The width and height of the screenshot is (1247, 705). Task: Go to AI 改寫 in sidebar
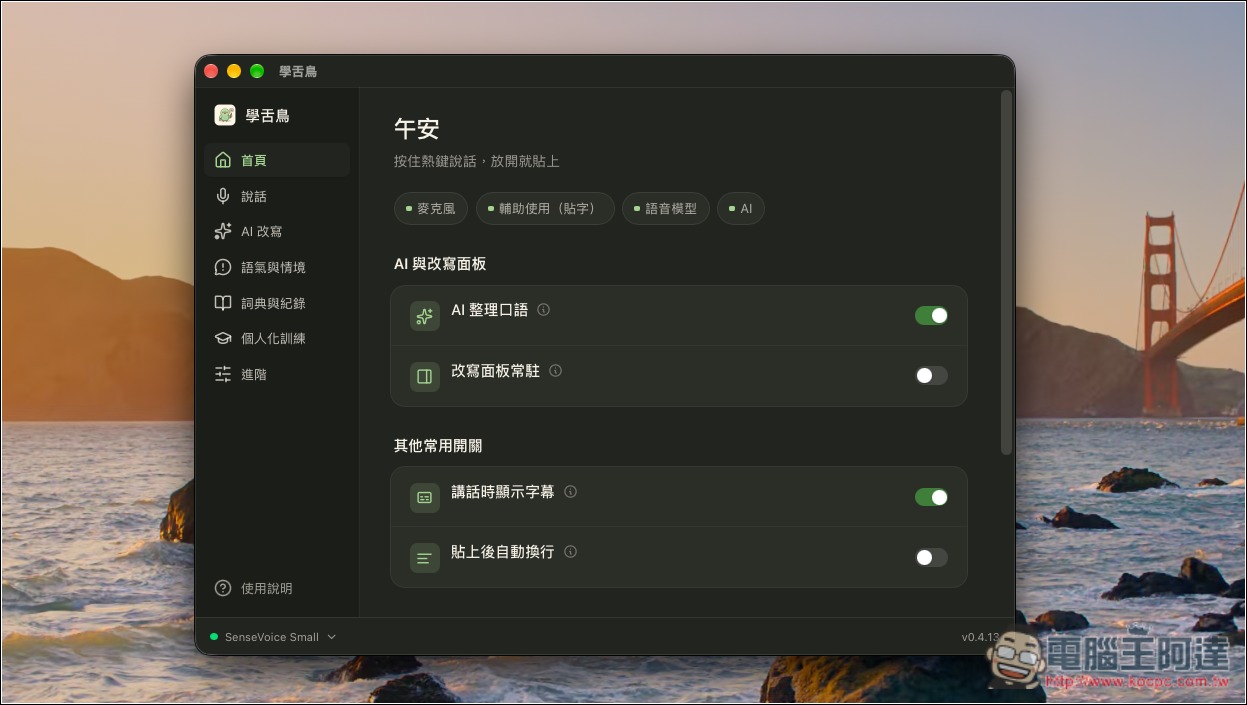click(x=277, y=231)
